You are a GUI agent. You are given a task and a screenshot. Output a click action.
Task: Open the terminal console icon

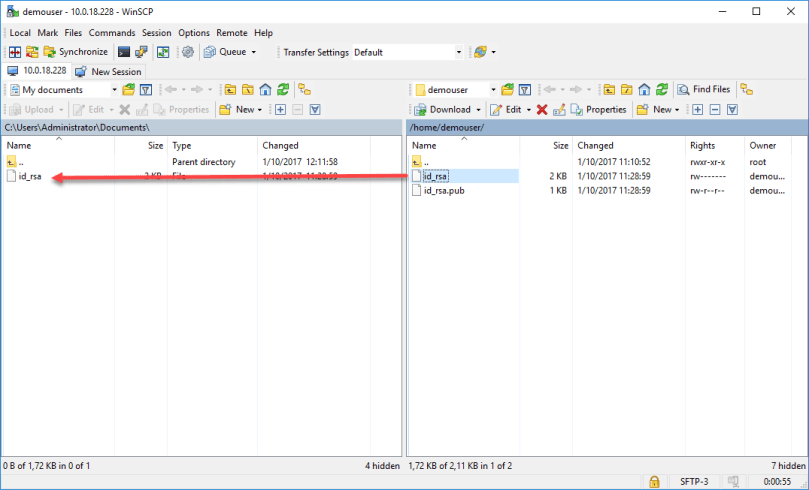coord(124,52)
